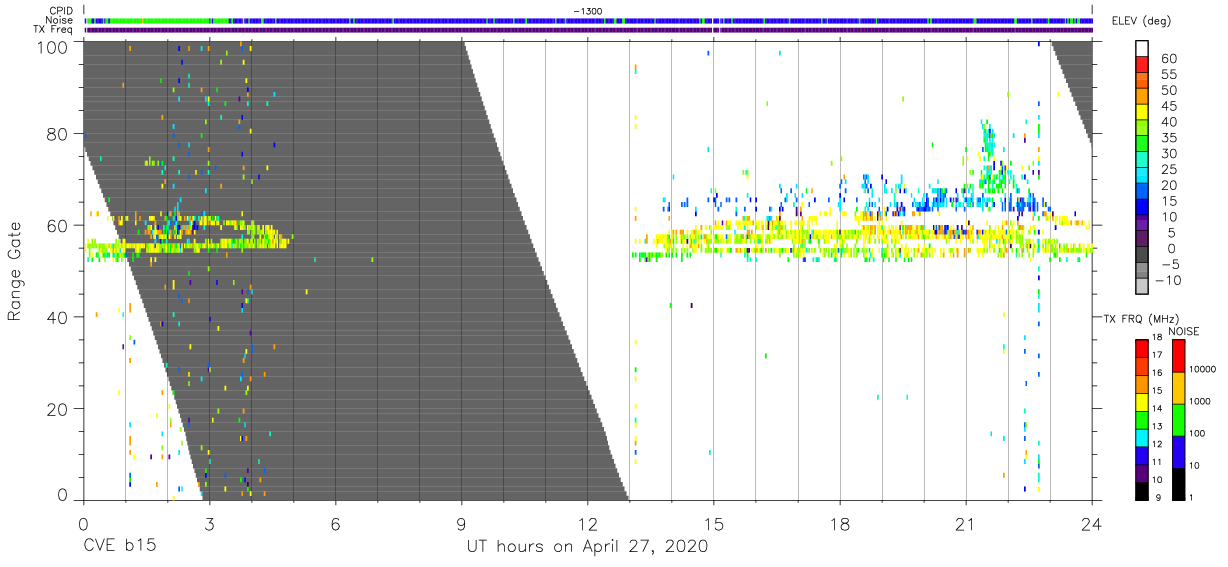Screen dimensions: 1228x567
Task: Pick the red segment of ELEV colorbar
Action: tap(1142, 67)
